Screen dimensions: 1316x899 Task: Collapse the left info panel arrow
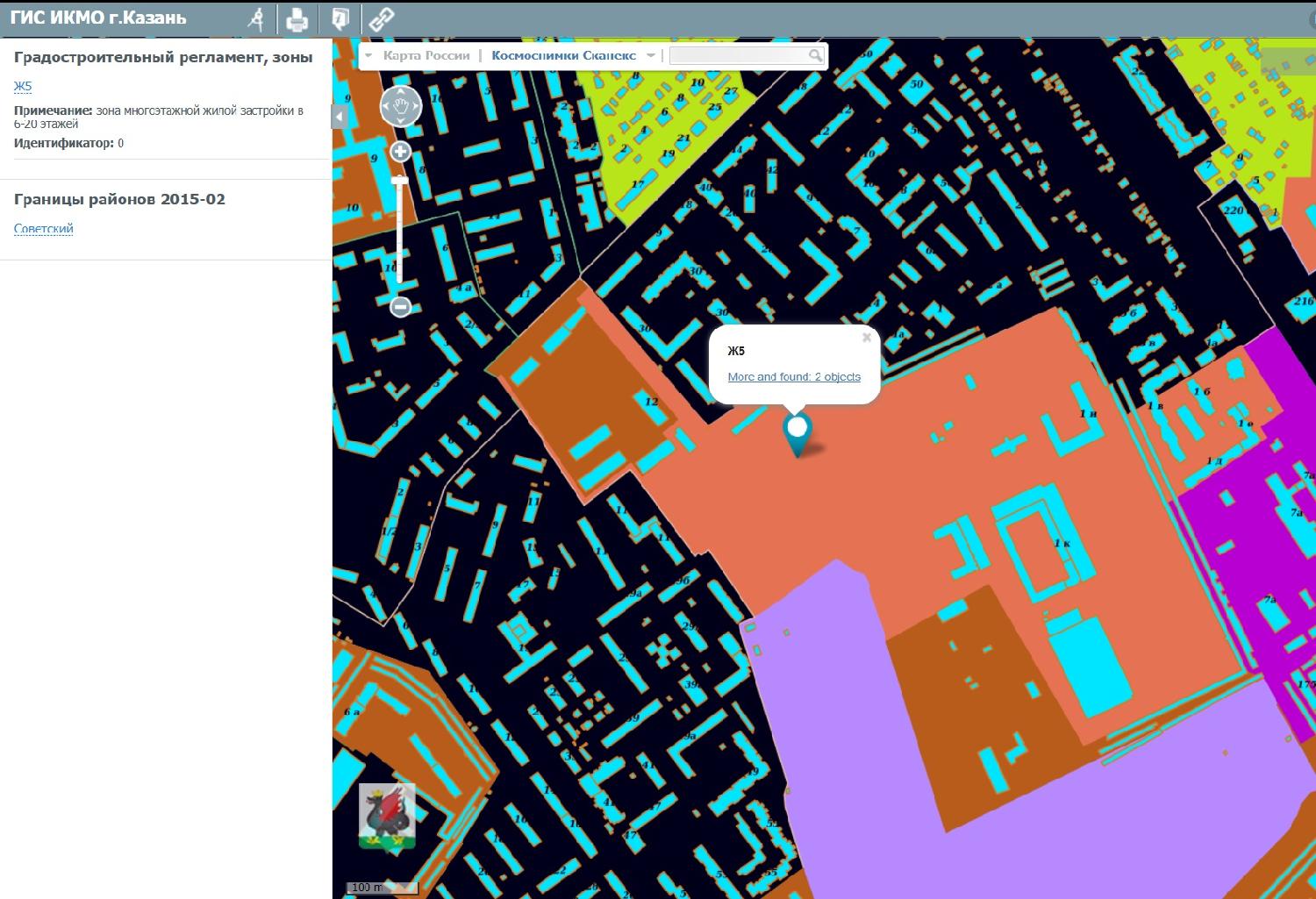coord(340,117)
